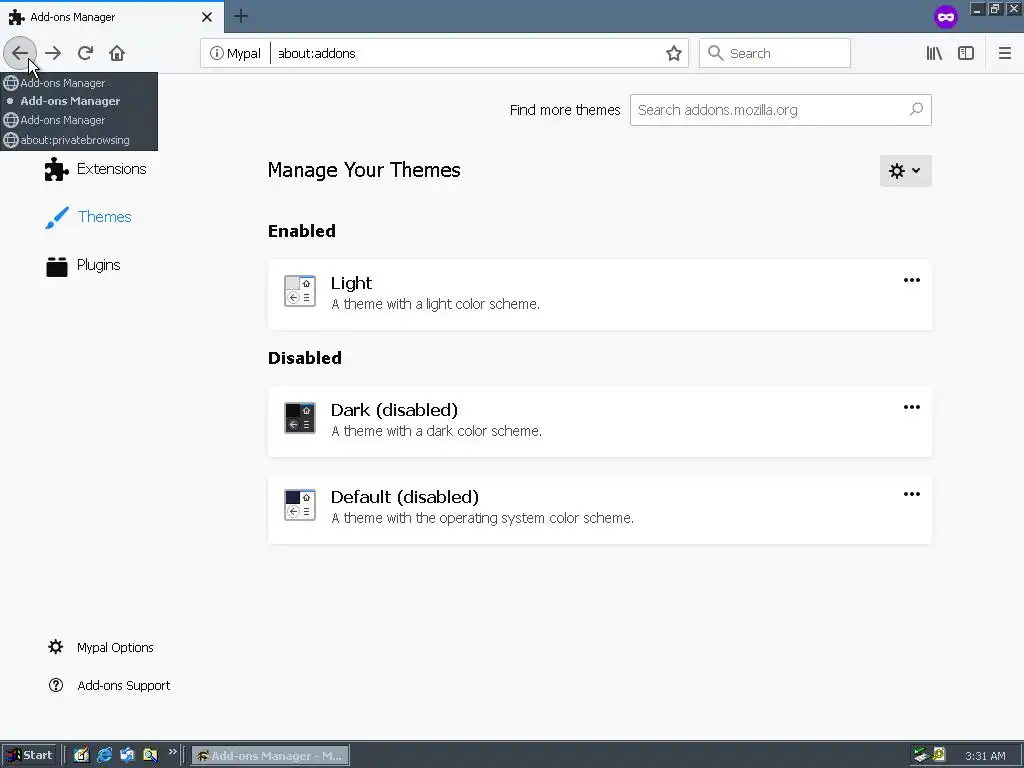Open more options for Light theme
The width and height of the screenshot is (1024, 768).
[912, 280]
